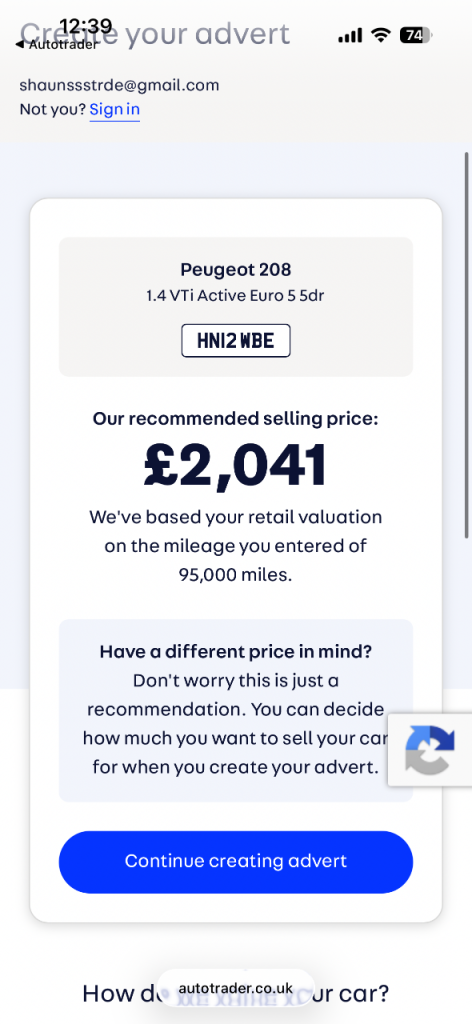Tap the Create your advert heading
Image resolution: width=472 pixels, height=1024 pixels.
[155, 33]
